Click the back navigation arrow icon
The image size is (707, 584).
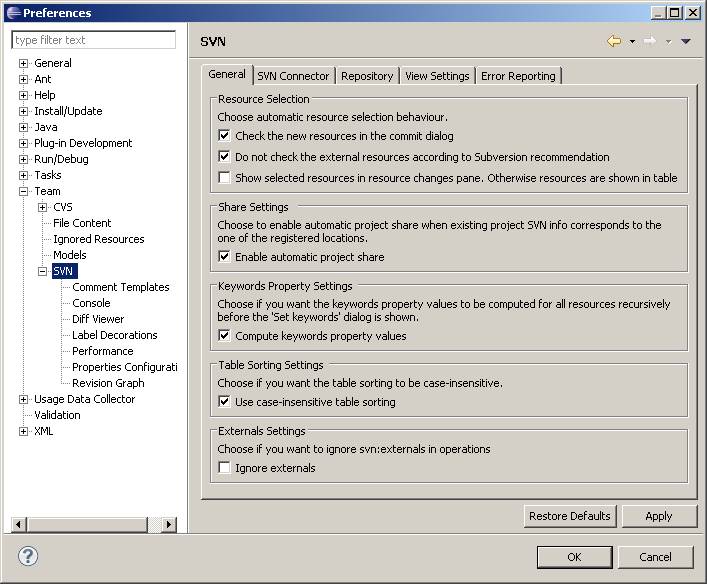tap(614, 41)
